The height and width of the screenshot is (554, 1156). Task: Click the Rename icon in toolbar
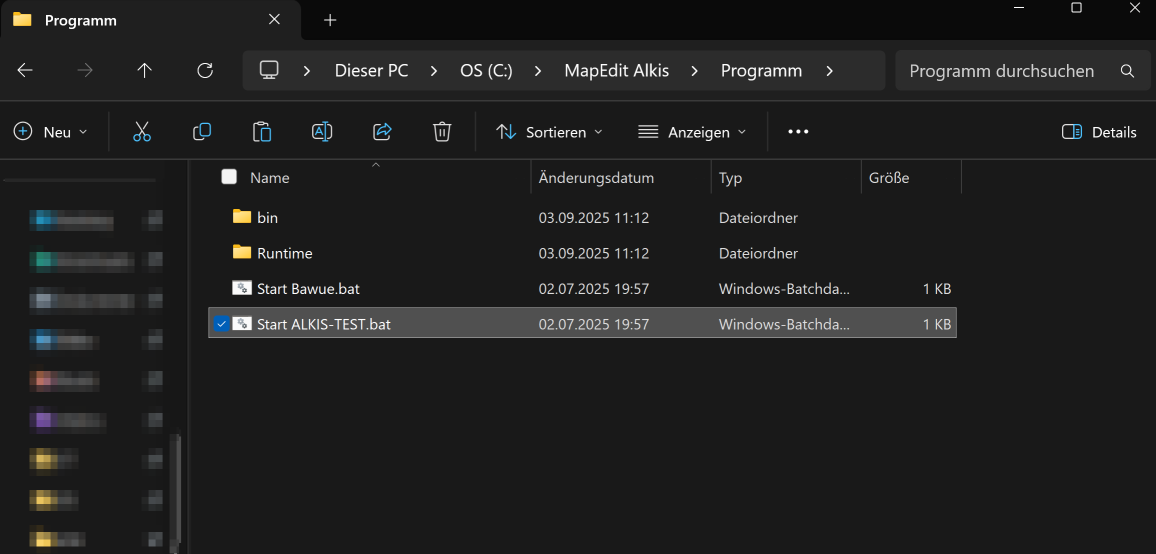(x=322, y=132)
